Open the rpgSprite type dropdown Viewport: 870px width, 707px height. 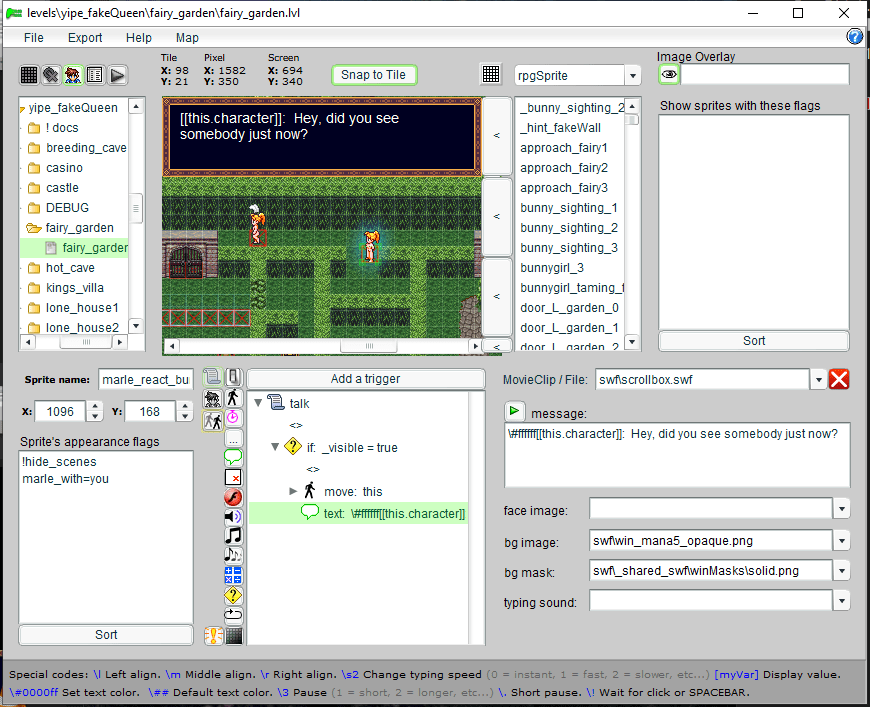[x=632, y=76]
